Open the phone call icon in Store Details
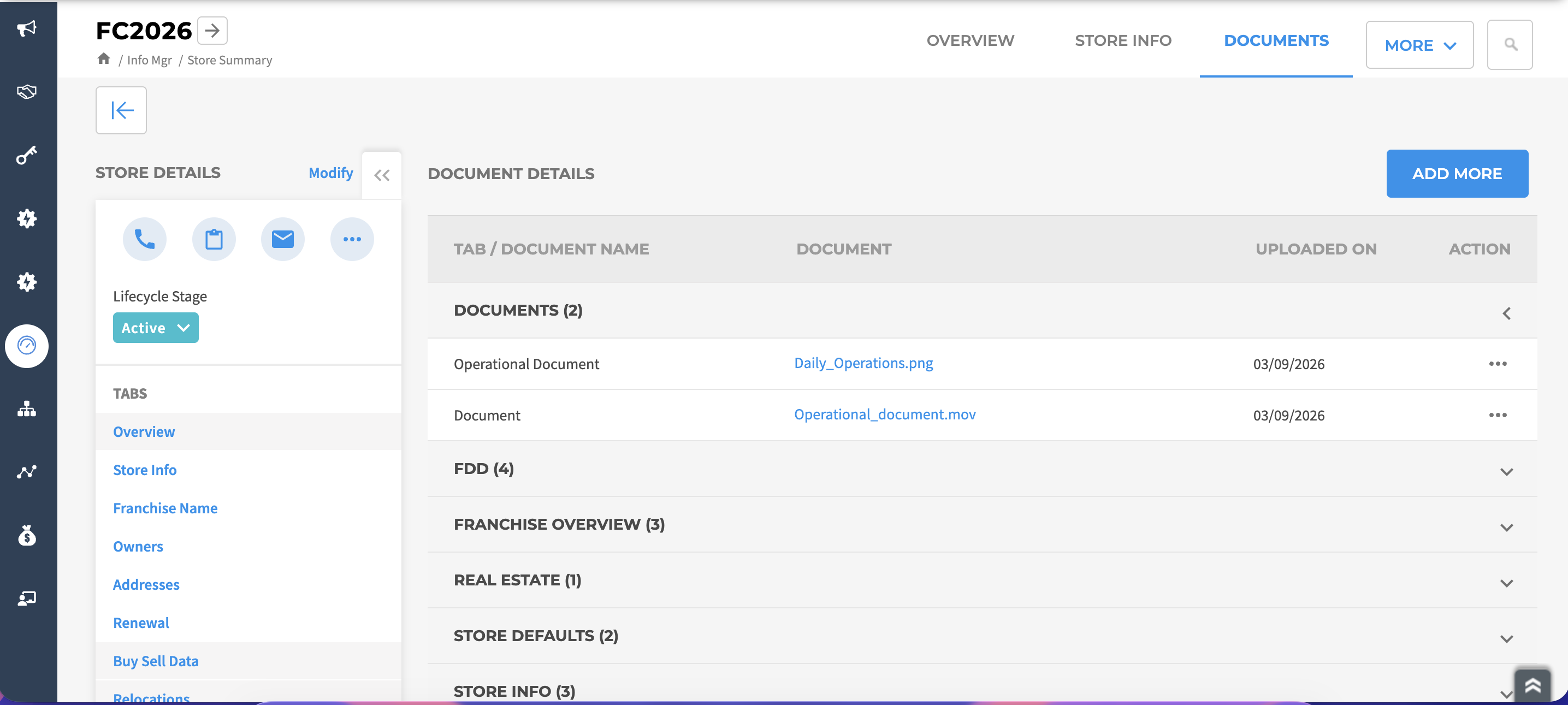The height and width of the screenshot is (705, 1568). (145, 239)
